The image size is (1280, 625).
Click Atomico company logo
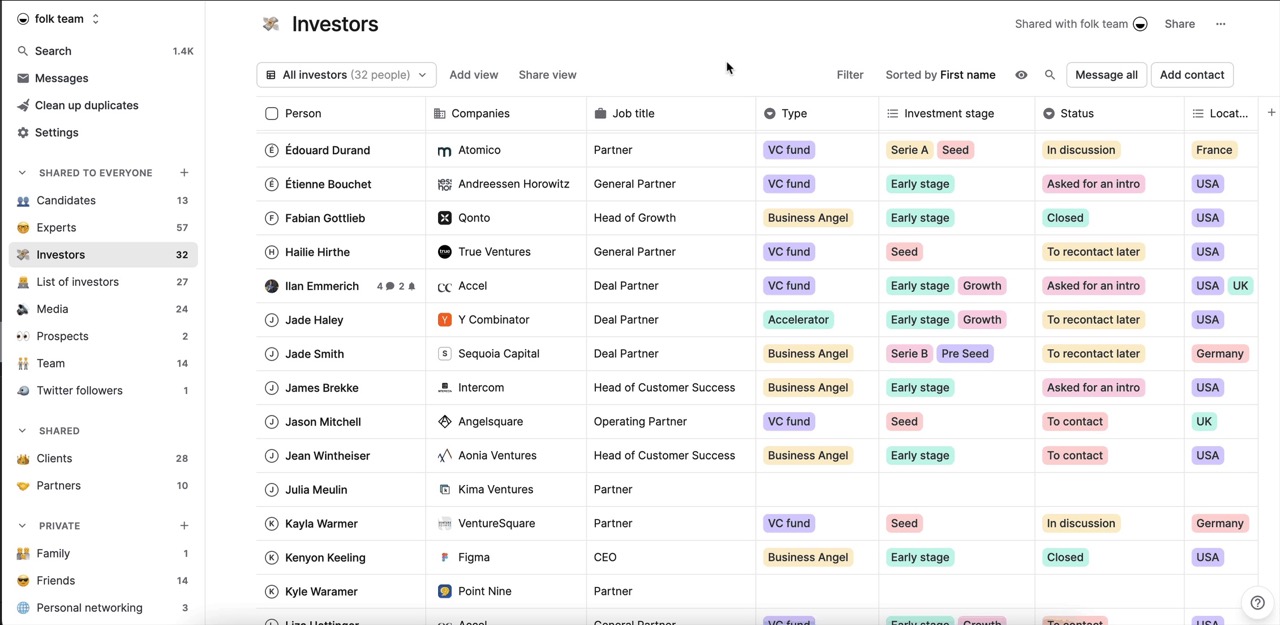445,150
